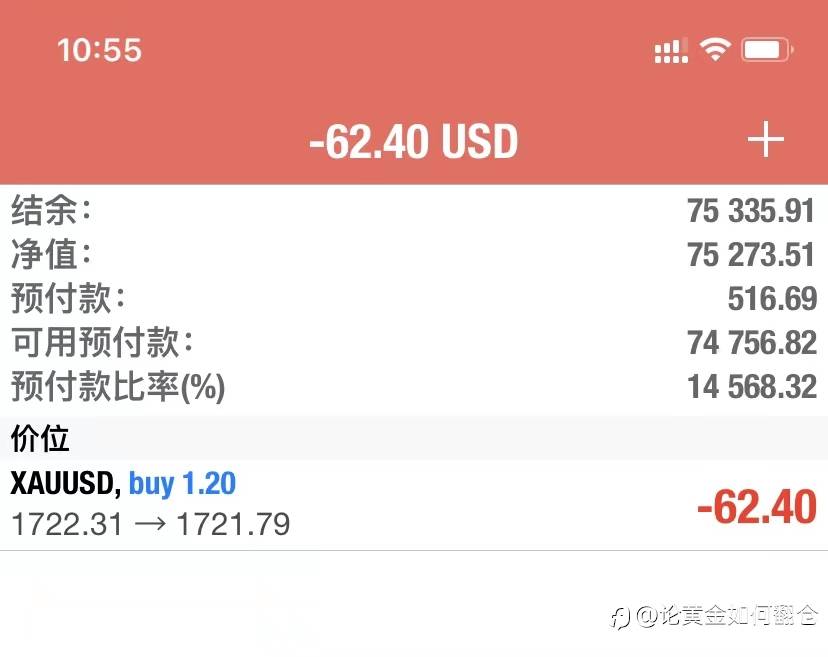Tap the position profit -62.40 in red
Image resolution: width=828 pixels, height=657 pixels.
pos(757,507)
